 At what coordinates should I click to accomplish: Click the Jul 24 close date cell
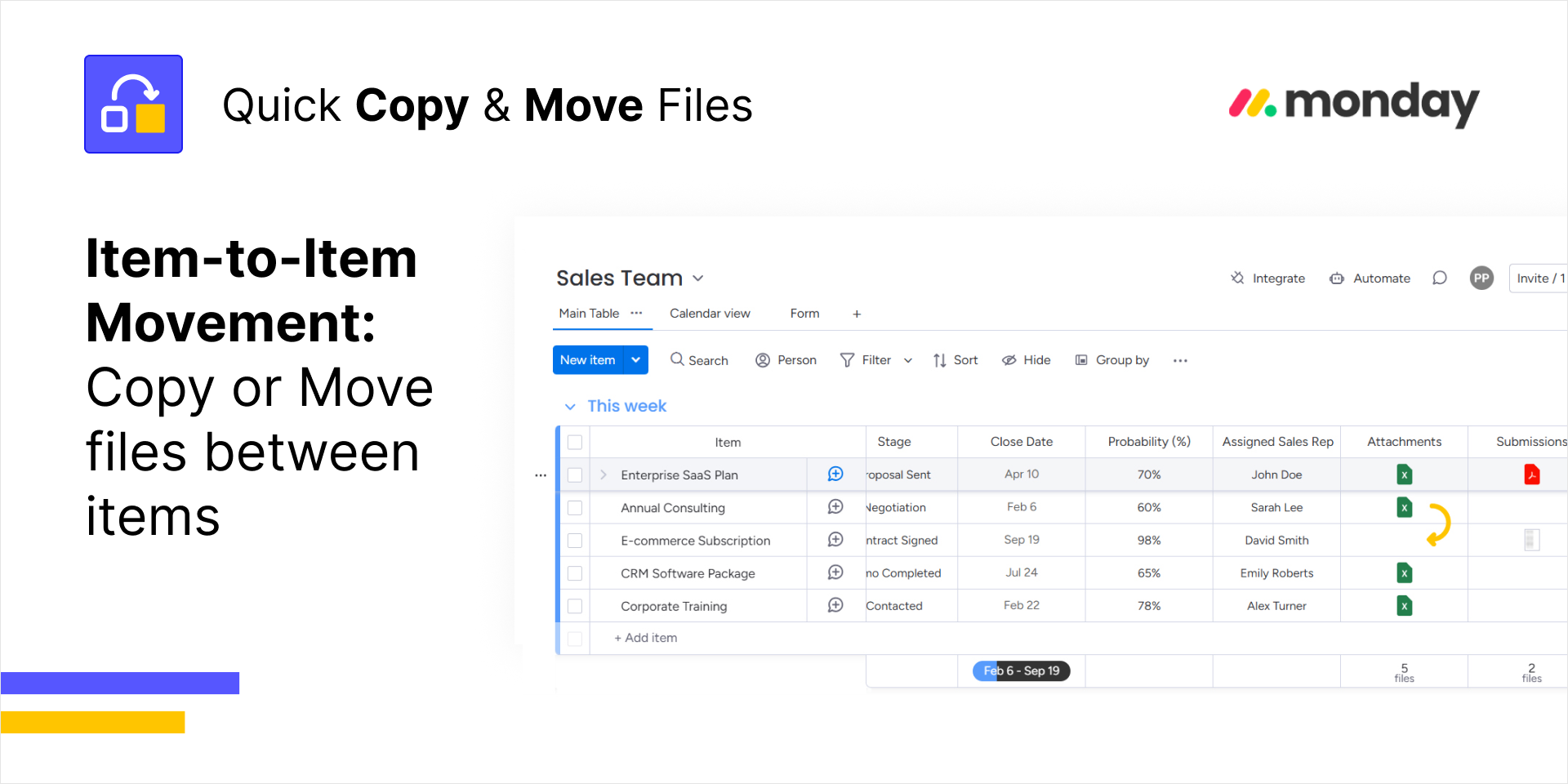pyautogui.click(x=1022, y=572)
